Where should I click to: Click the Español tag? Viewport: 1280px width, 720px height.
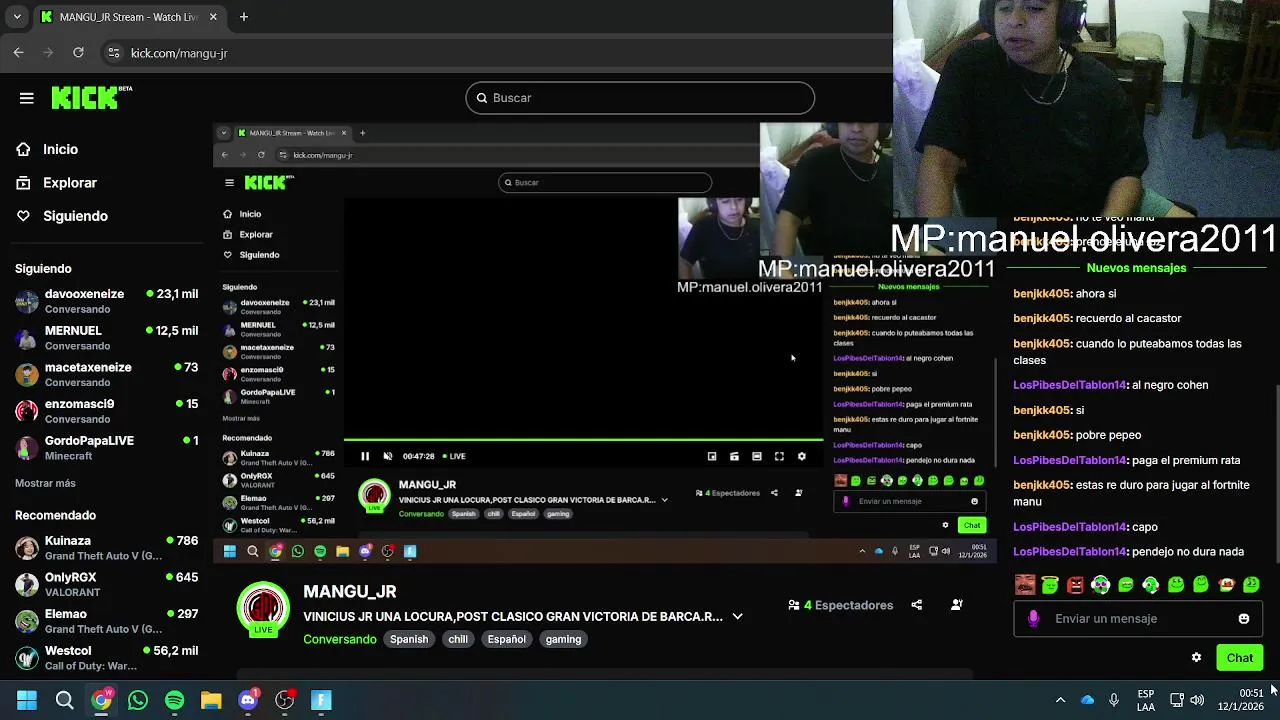pos(506,639)
